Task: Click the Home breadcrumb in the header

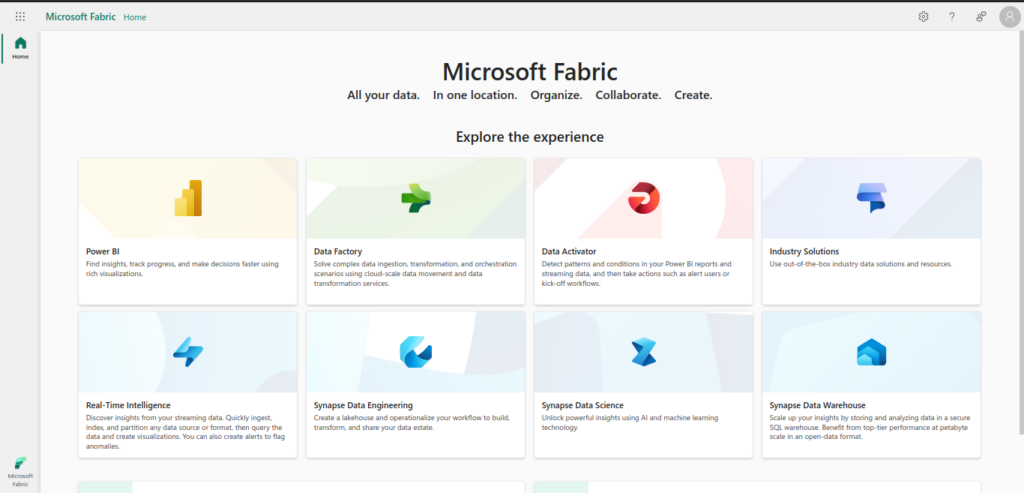Action: point(135,17)
